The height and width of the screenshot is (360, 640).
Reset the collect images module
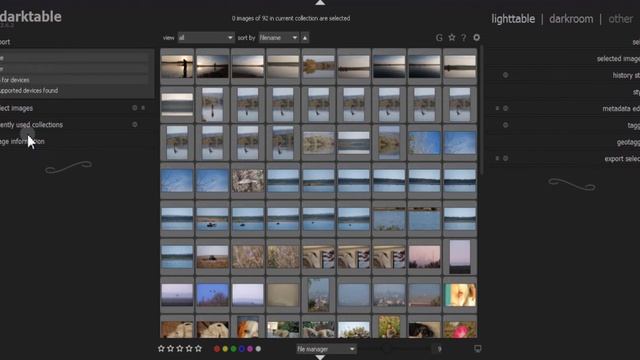click(x=134, y=108)
